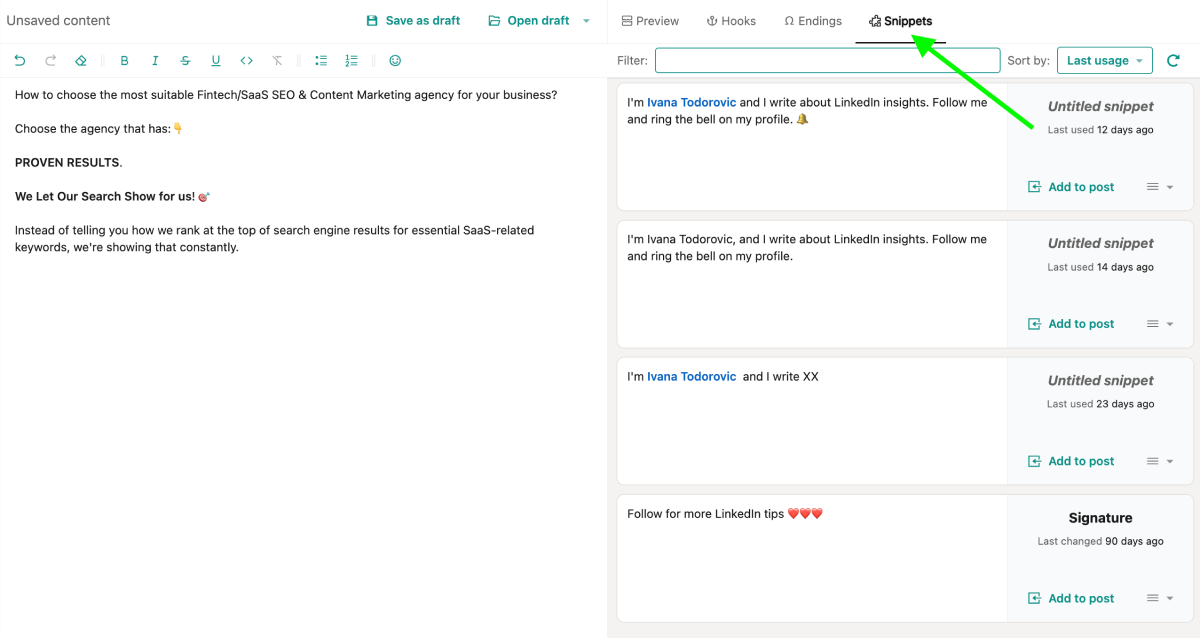
Task: Open the options menu for the Signature snippet
Action: coord(1159,598)
